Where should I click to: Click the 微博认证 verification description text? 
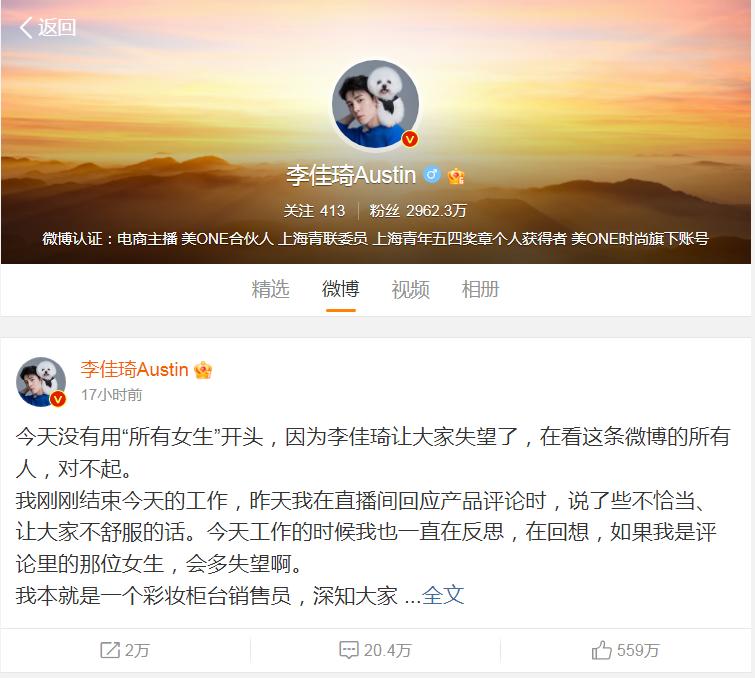[x=375, y=238]
